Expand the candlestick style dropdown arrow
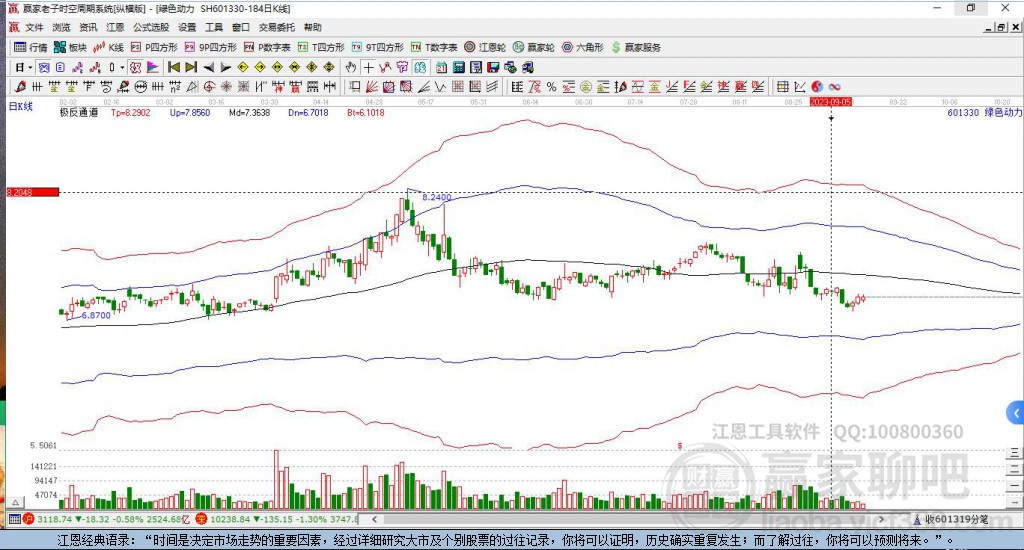Screen dimensions: 1024x550 click(x=122, y=67)
